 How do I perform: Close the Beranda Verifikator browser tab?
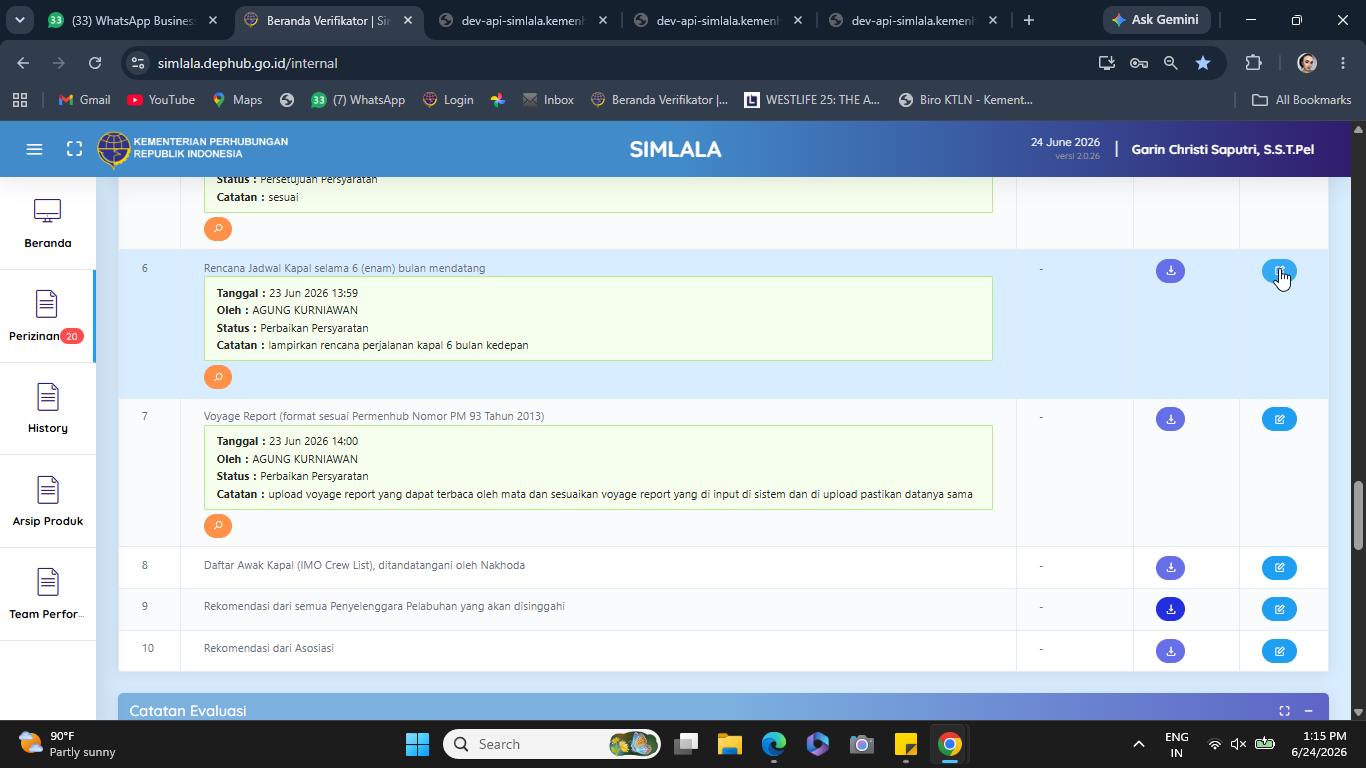pyautogui.click(x=408, y=20)
